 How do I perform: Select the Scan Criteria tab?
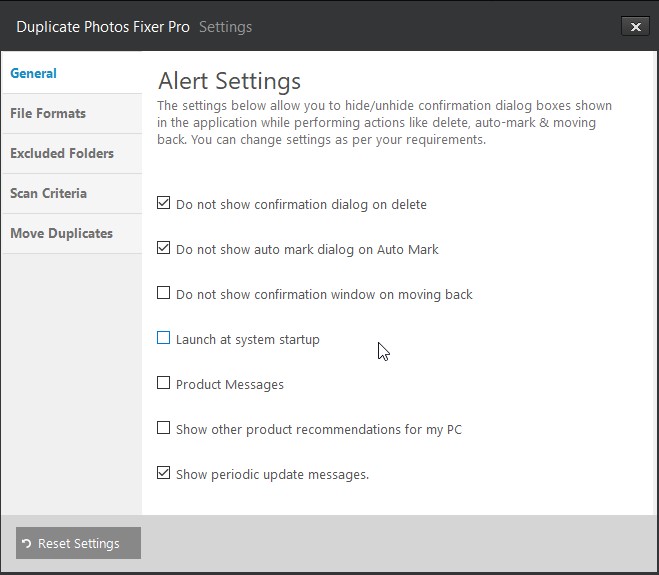pyautogui.click(x=48, y=194)
